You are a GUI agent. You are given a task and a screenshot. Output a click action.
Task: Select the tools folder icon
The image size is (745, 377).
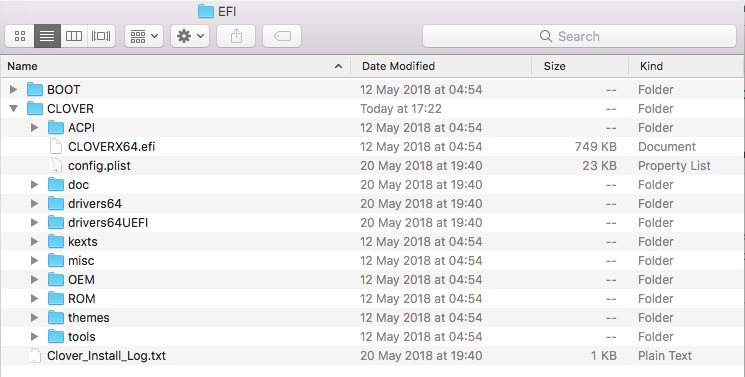(x=56, y=337)
